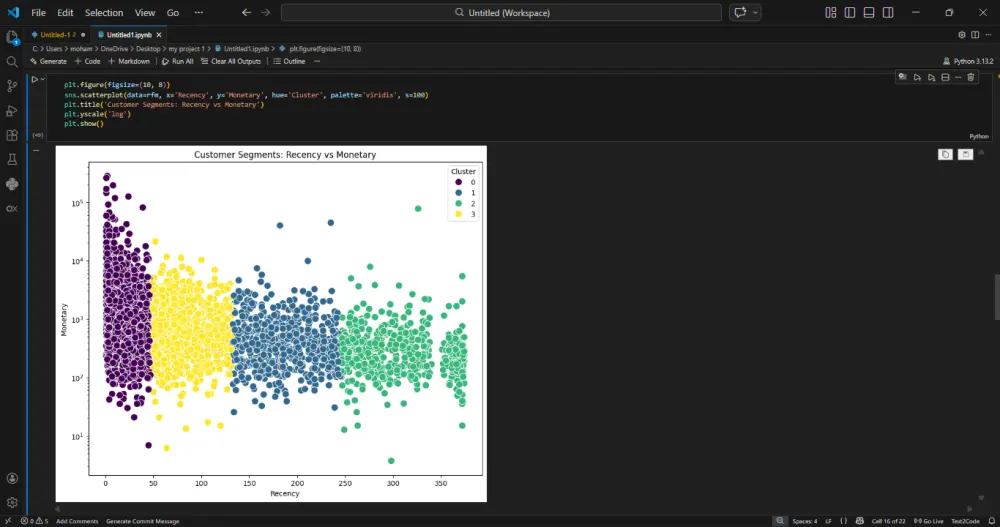Expand the run cell dropdown arrow

coord(42,79)
